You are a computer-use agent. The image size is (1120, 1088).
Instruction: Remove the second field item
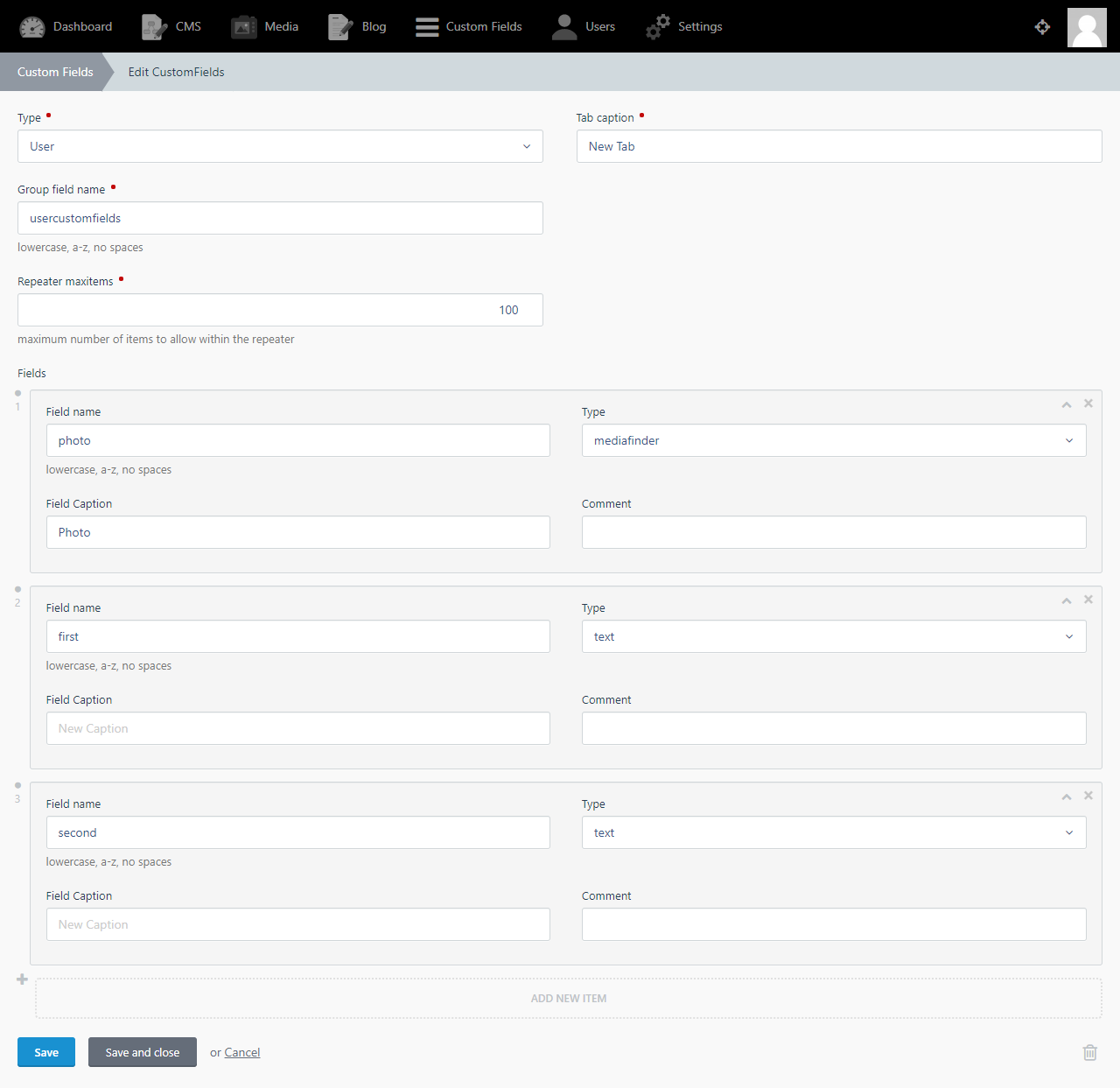(x=1088, y=796)
